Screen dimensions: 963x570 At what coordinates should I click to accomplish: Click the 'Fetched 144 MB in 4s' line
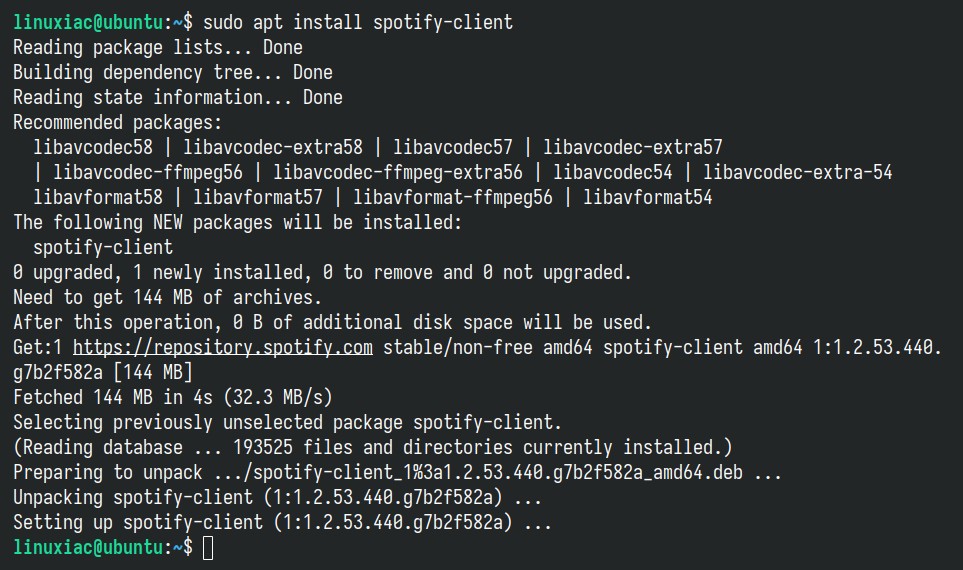tap(173, 397)
